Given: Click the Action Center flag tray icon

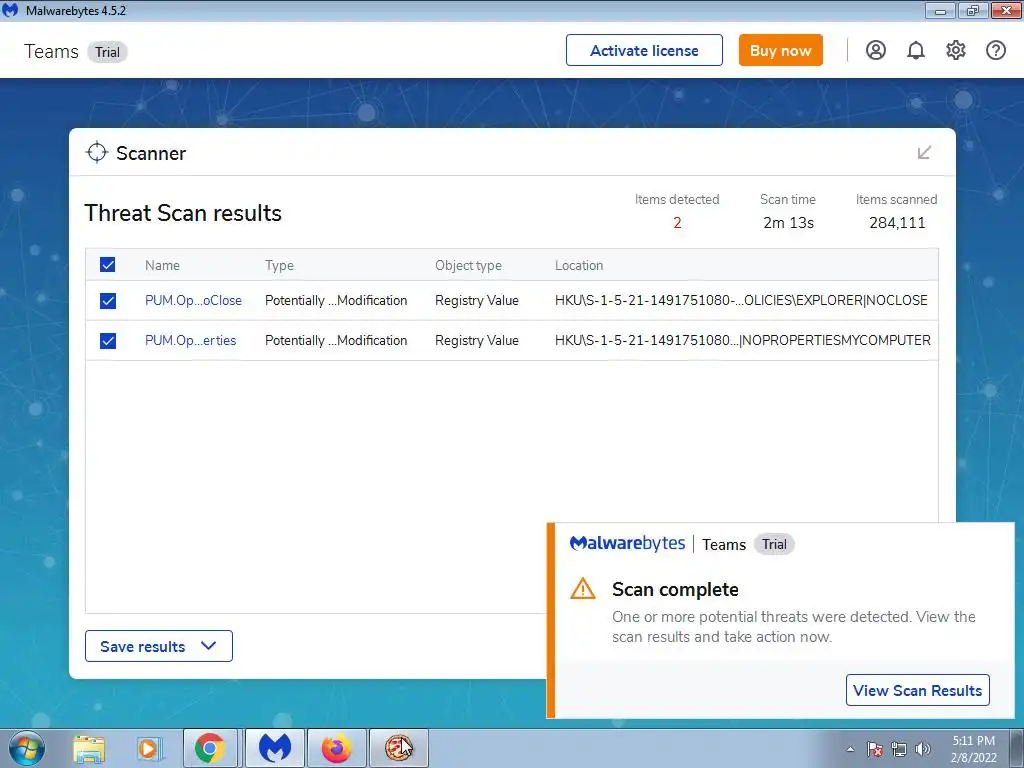Looking at the screenshot, I should 874,749.
